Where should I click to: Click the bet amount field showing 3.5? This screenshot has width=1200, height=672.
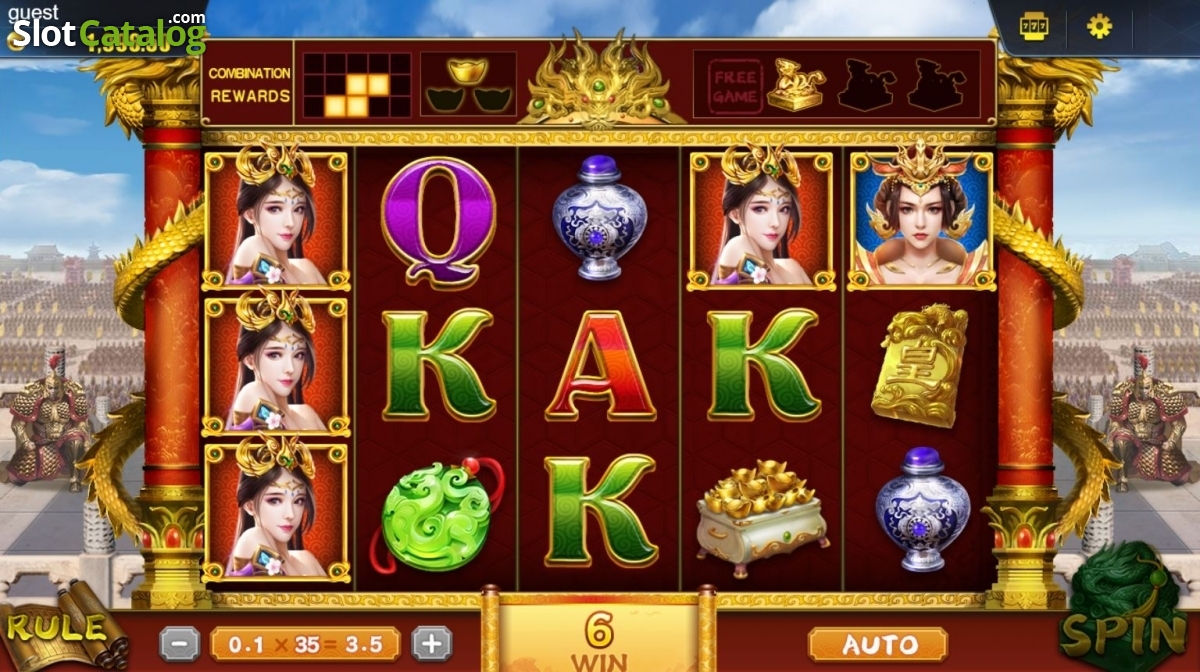[x=306, y=645]
